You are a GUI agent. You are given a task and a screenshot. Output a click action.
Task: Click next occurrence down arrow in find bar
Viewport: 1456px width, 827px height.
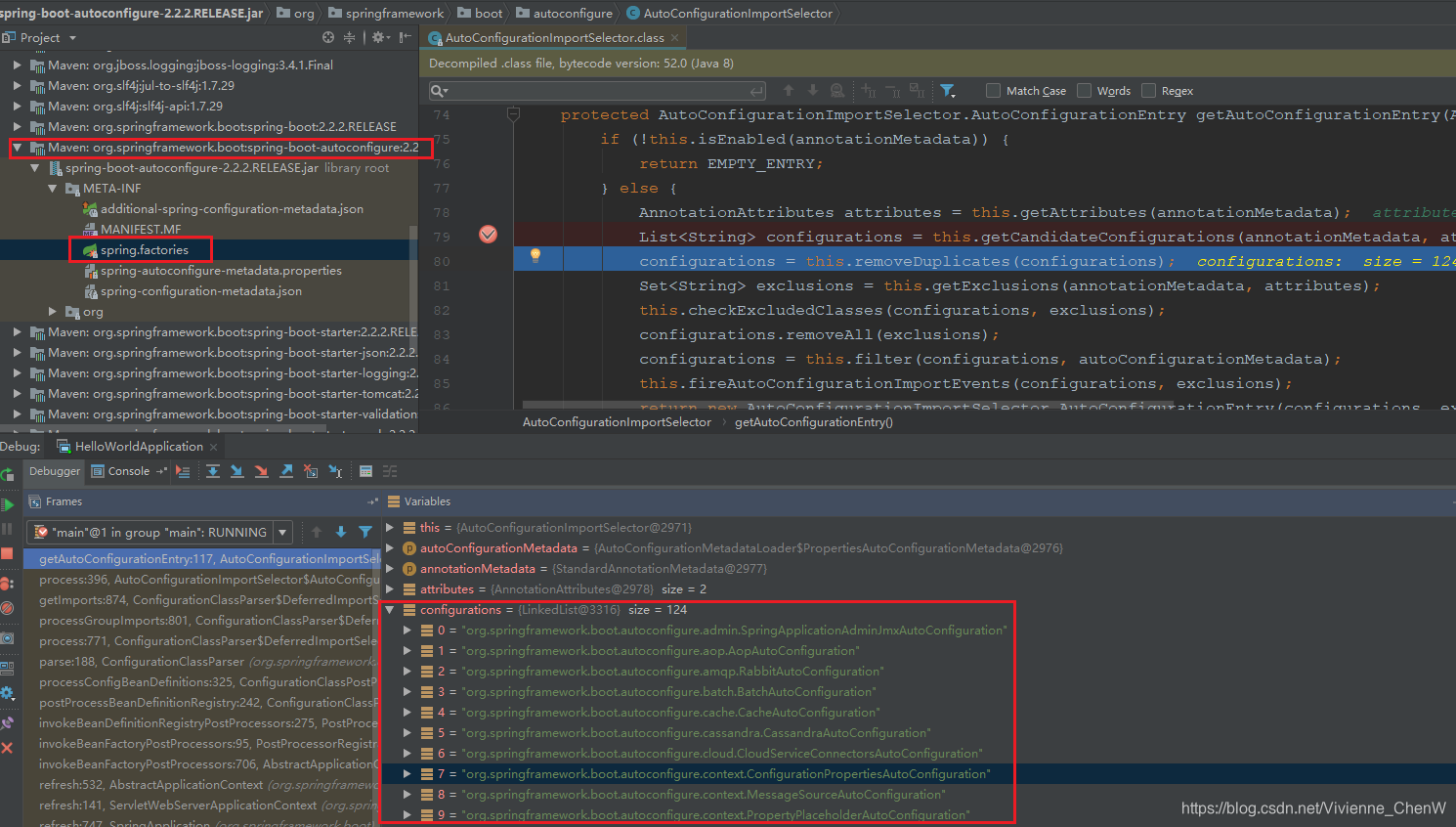tap(812, 91)
